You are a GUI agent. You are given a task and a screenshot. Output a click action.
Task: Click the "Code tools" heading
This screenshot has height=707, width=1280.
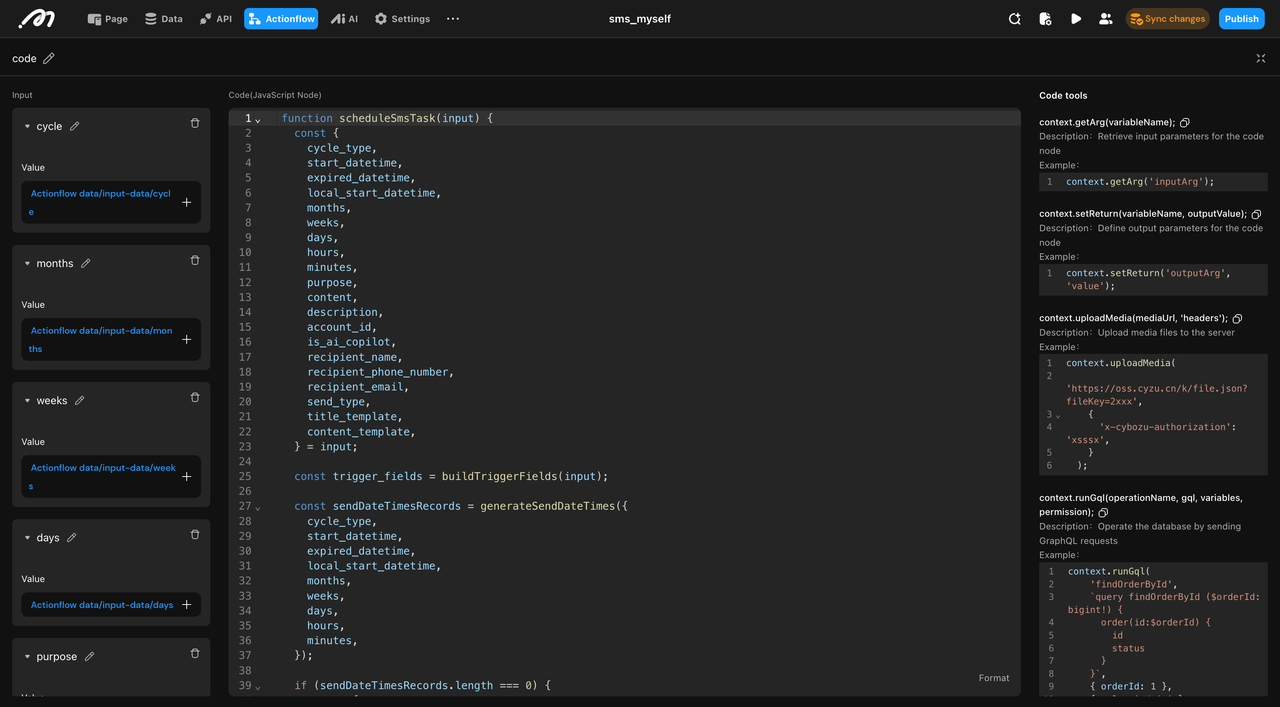click(1063, 96)
